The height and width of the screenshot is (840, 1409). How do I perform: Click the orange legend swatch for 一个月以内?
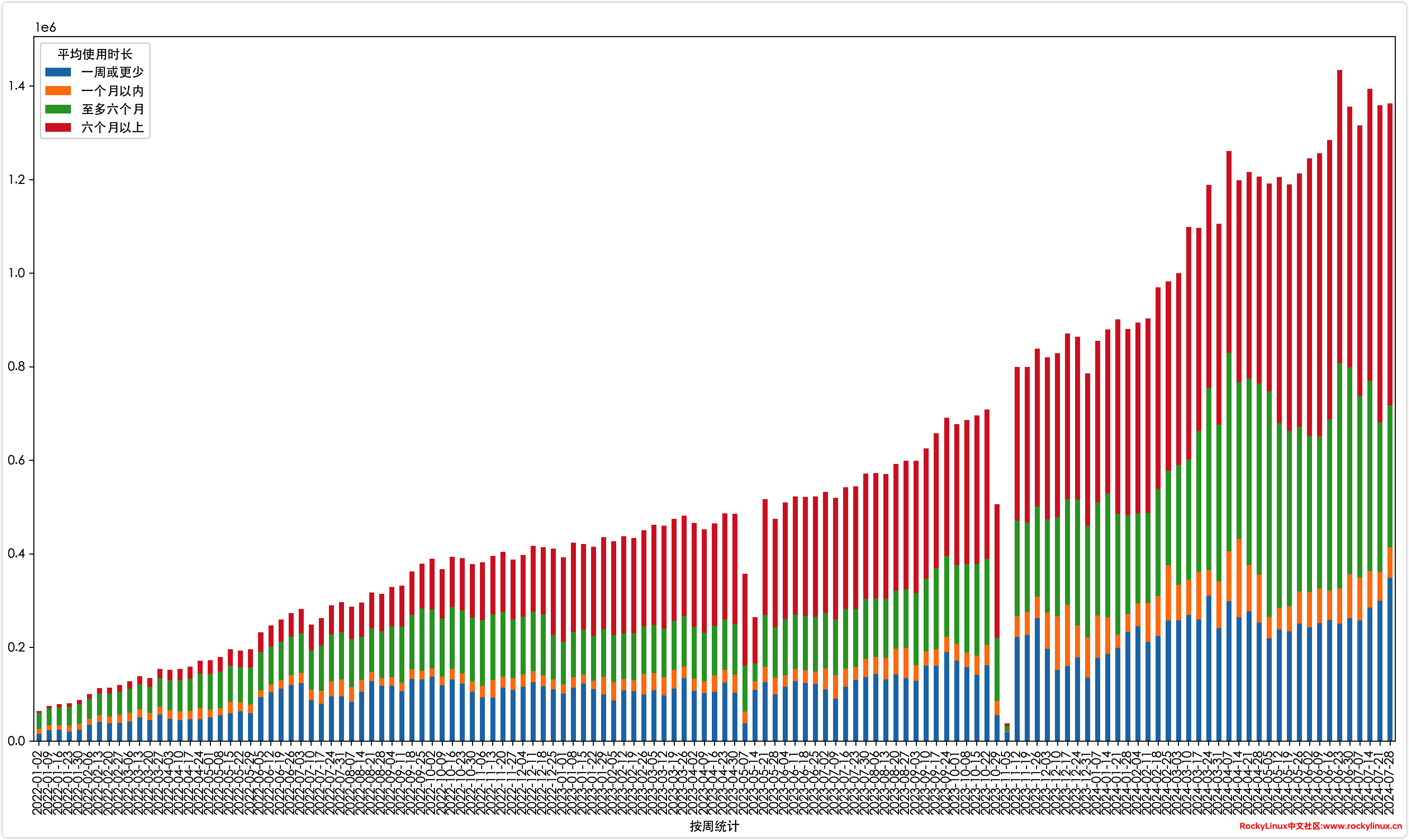[x=58, y=91]
